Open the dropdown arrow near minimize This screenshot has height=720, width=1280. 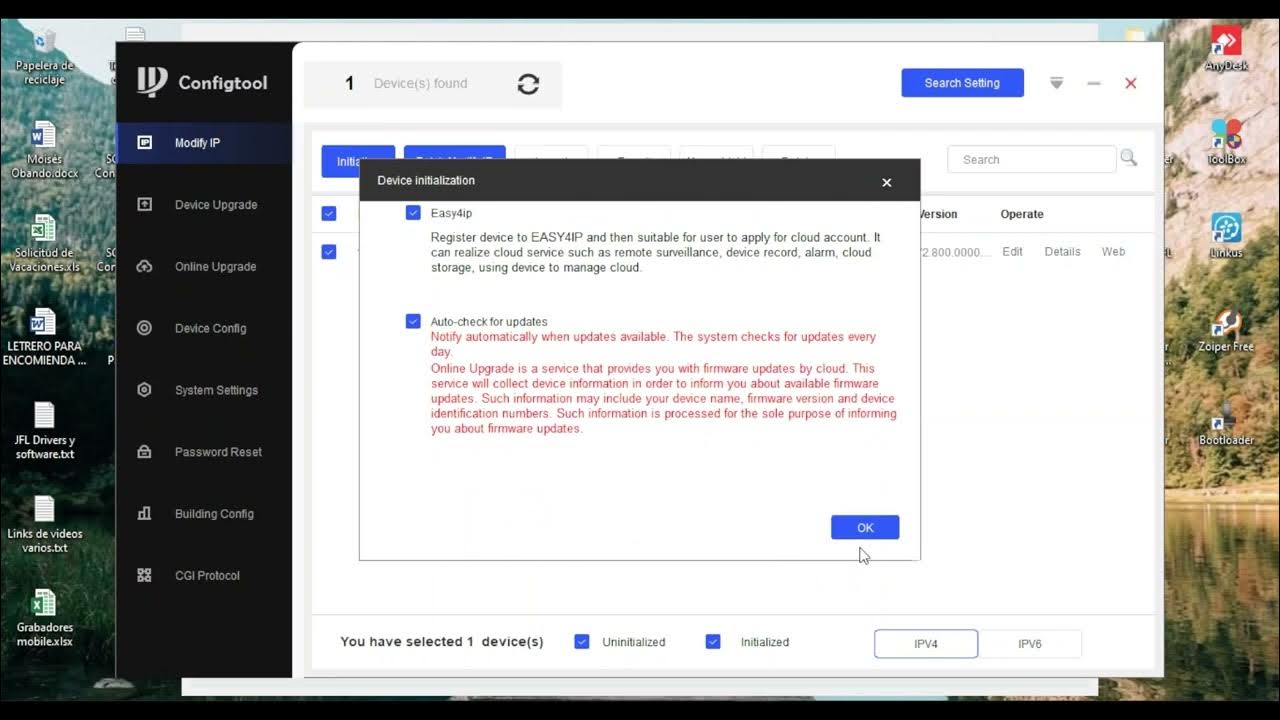click(x=1056, y=83)
